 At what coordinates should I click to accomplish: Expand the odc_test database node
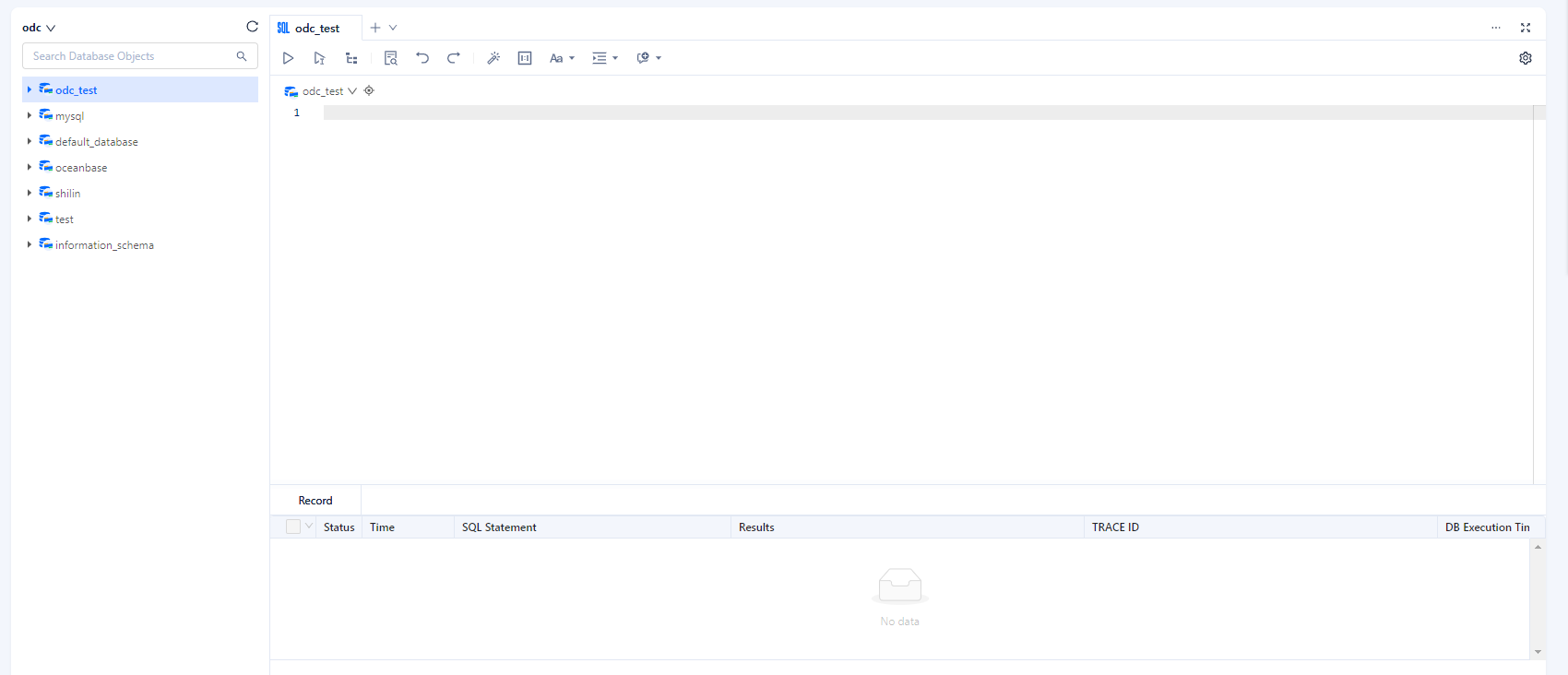pos(30,89)
